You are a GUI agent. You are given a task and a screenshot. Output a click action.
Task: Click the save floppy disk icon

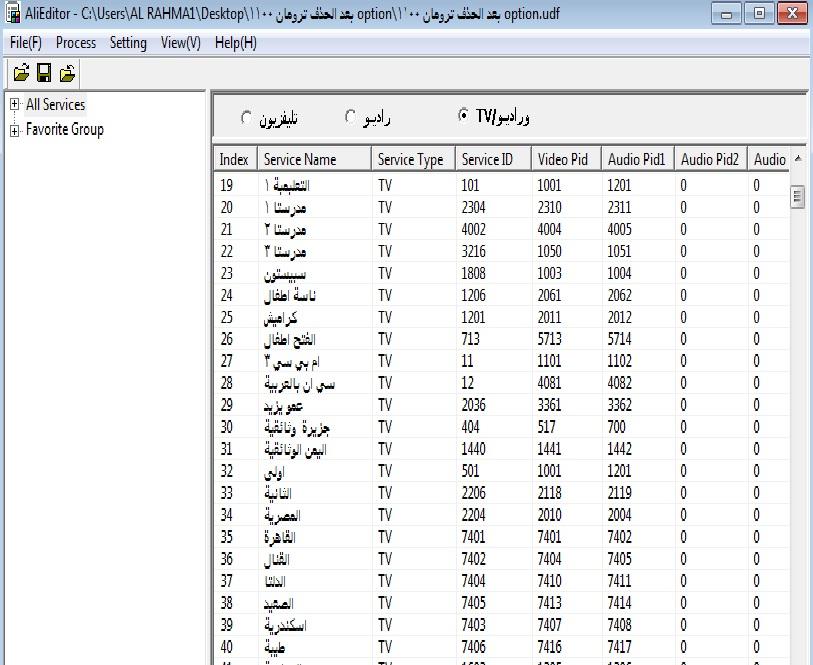pyautogui.click(x=44, y=73)
